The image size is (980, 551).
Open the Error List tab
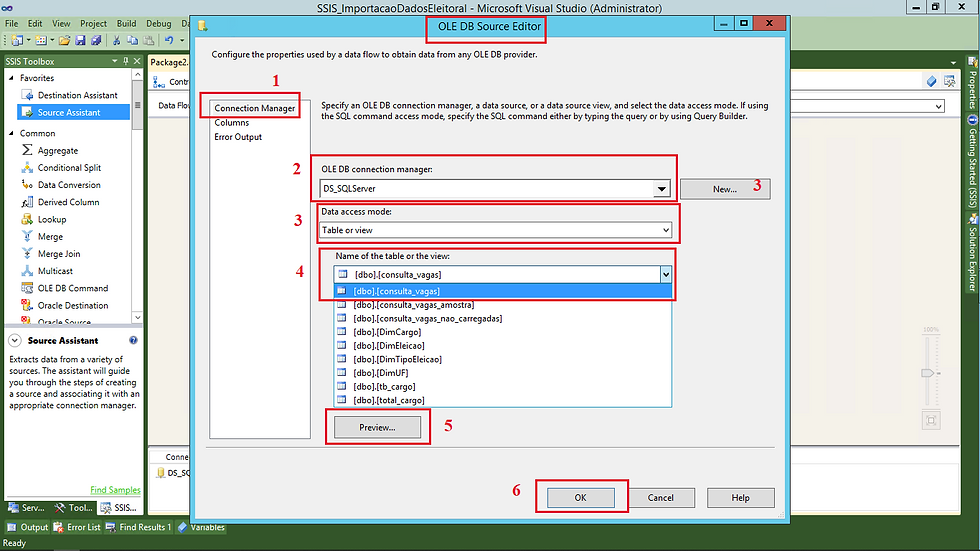[77, 527]
